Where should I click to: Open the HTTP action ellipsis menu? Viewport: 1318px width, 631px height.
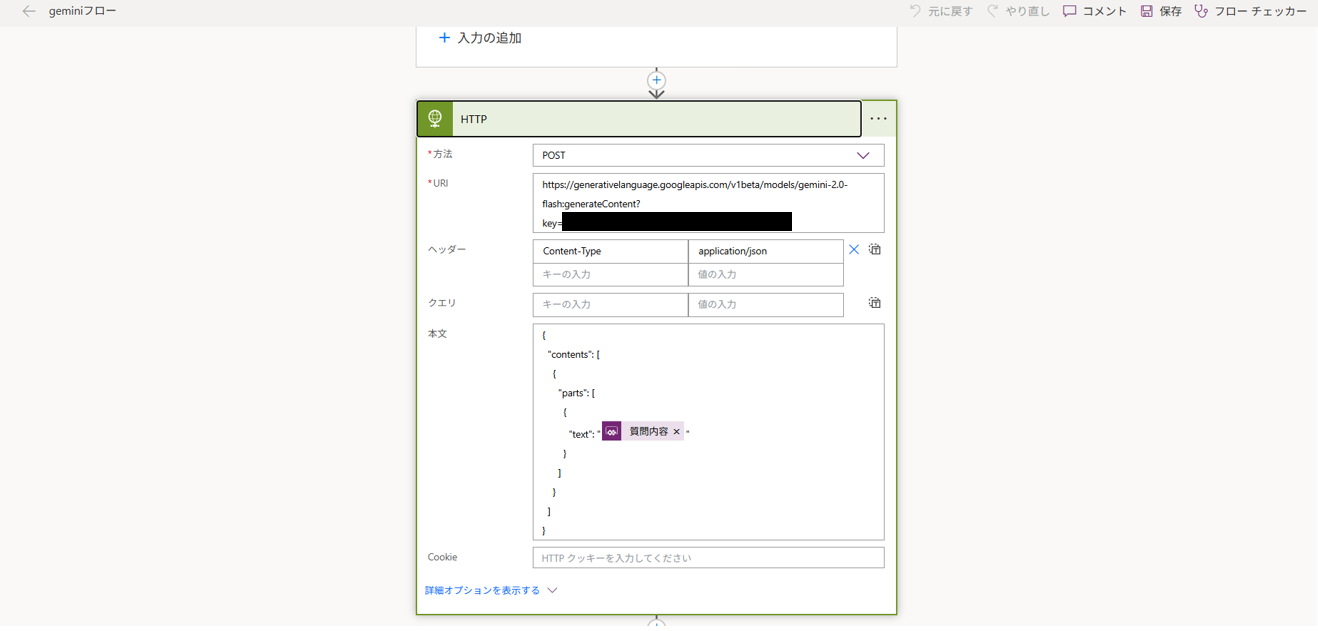pos(878,119)
